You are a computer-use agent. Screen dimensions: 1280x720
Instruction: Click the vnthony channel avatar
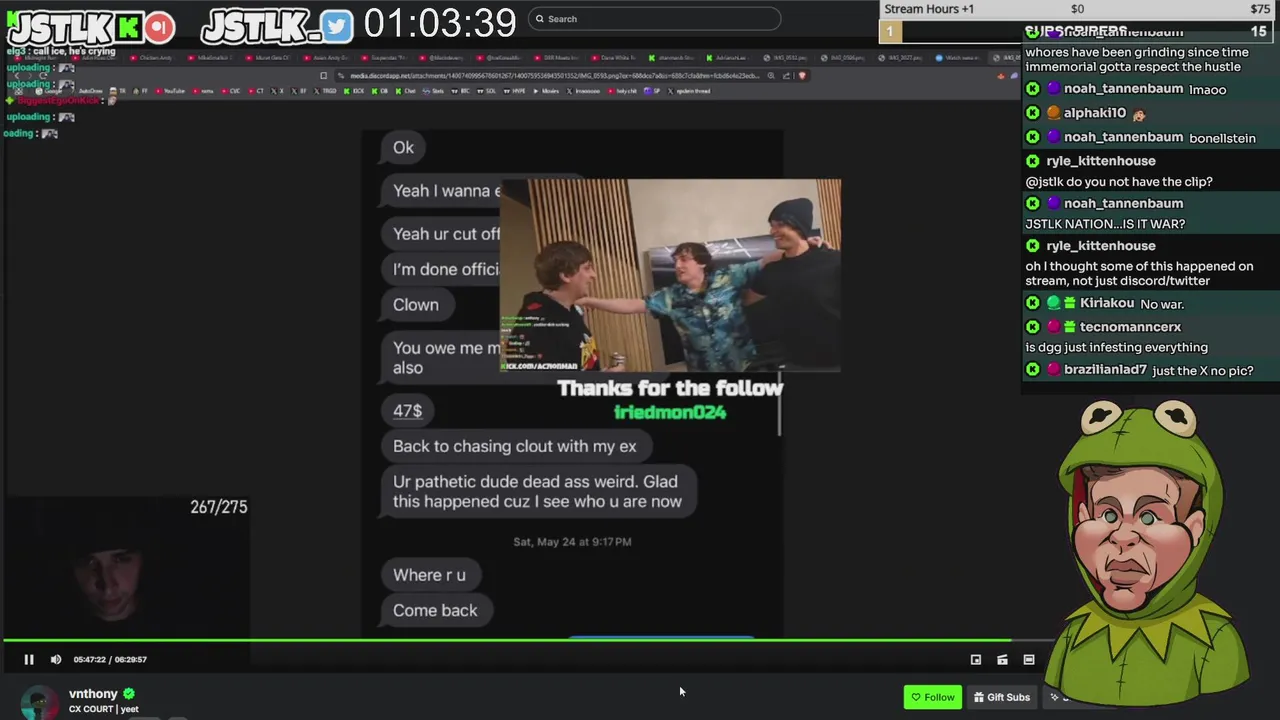pyautogui.click(x=40, y=702)
